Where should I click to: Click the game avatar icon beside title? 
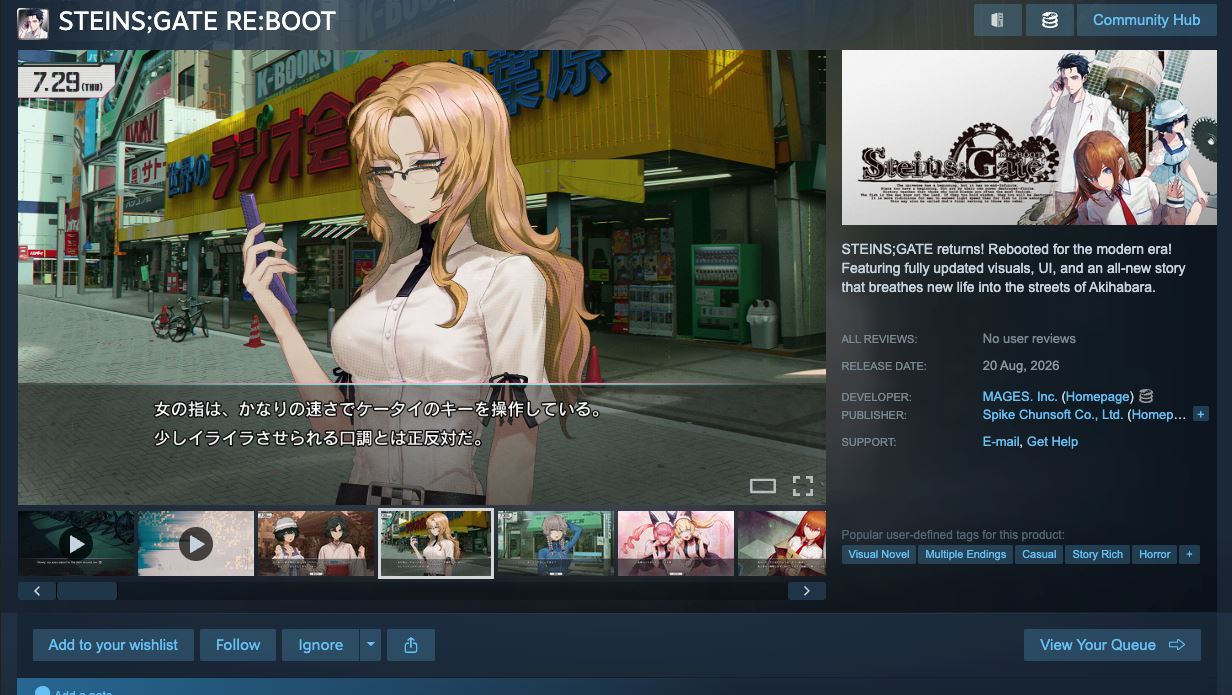pyautogui.click(x=33, y=23)
